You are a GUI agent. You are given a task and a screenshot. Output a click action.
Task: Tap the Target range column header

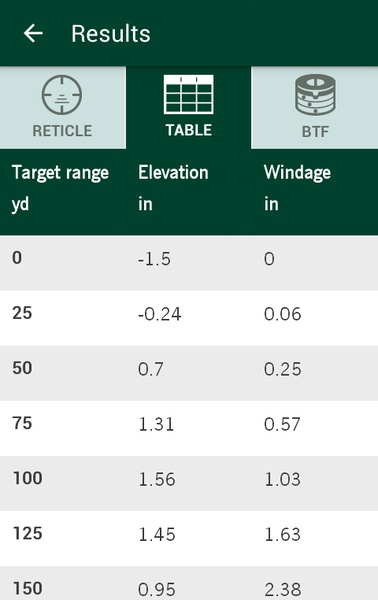click(60, 173)
